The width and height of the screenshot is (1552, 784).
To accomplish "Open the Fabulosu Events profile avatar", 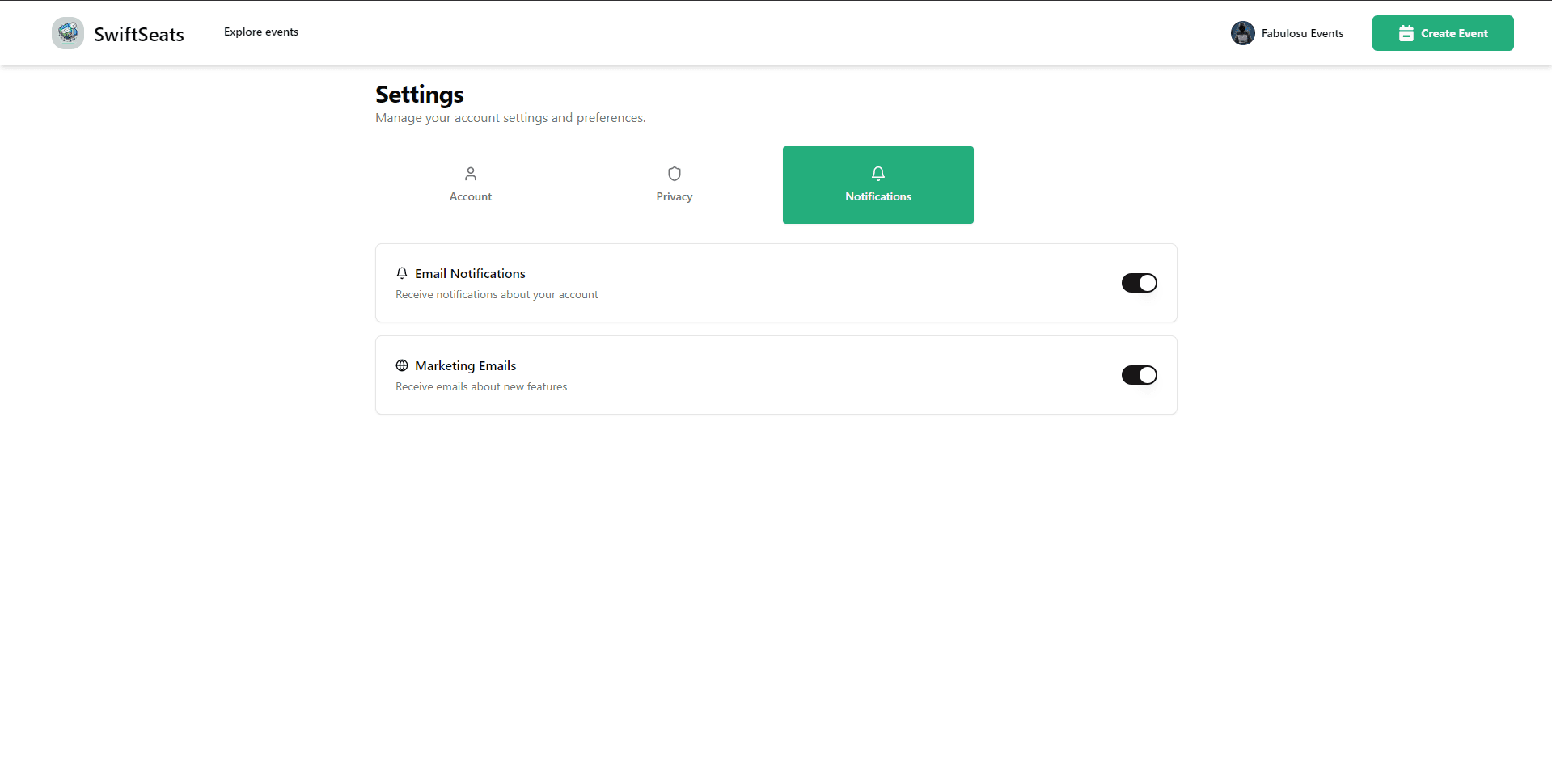I will click(1243, 33).
